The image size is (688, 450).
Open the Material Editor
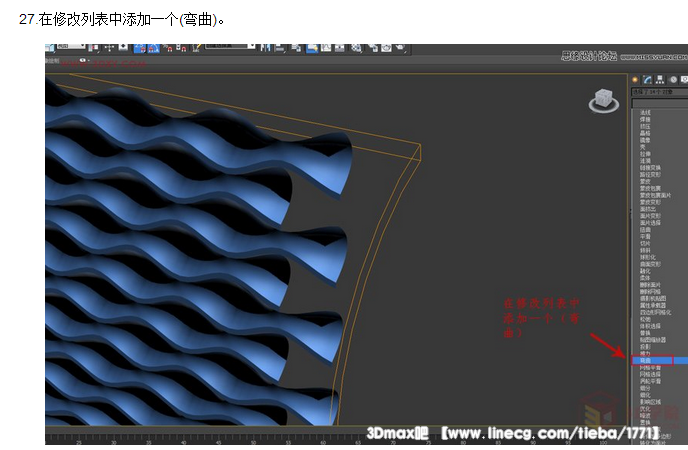pos(356,47)
